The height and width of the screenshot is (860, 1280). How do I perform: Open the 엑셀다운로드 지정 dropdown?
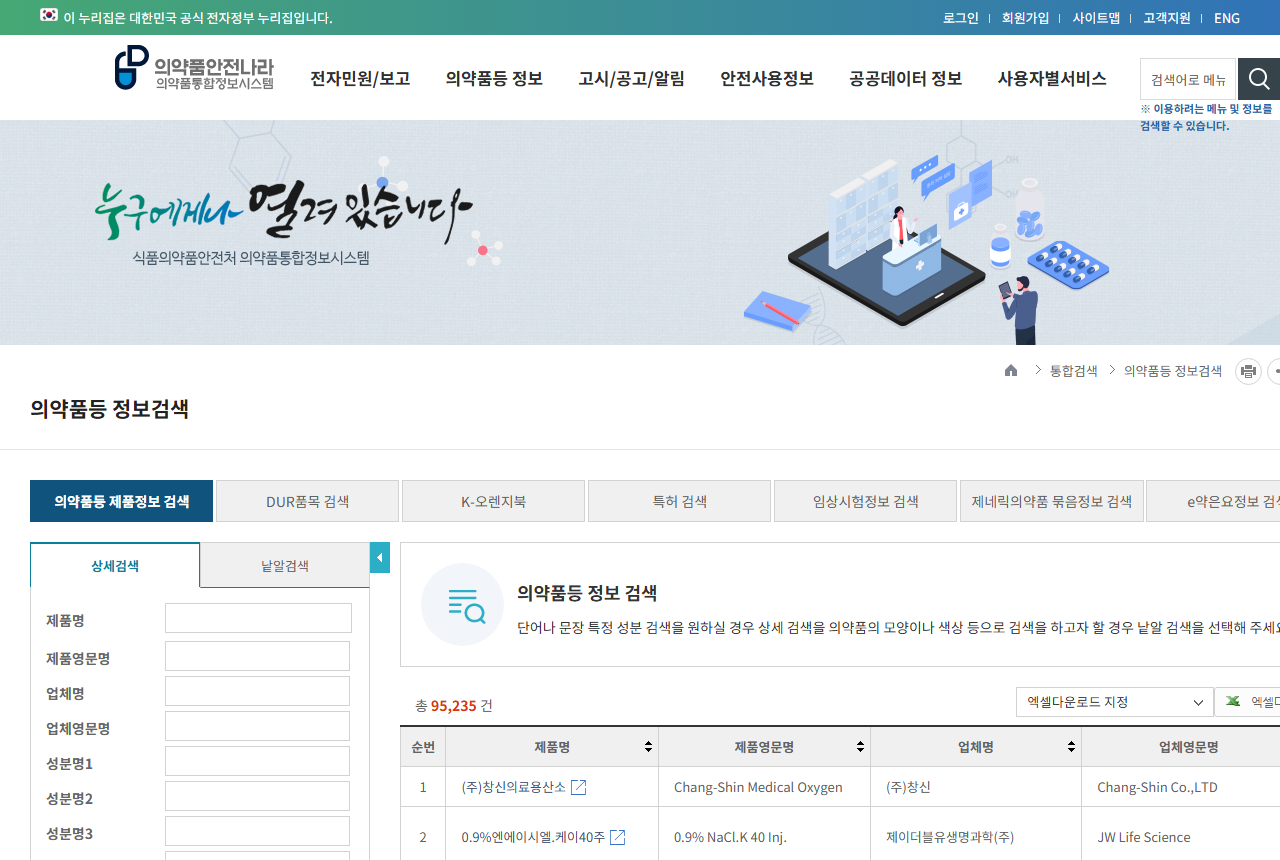click(x=1115, y=702)
